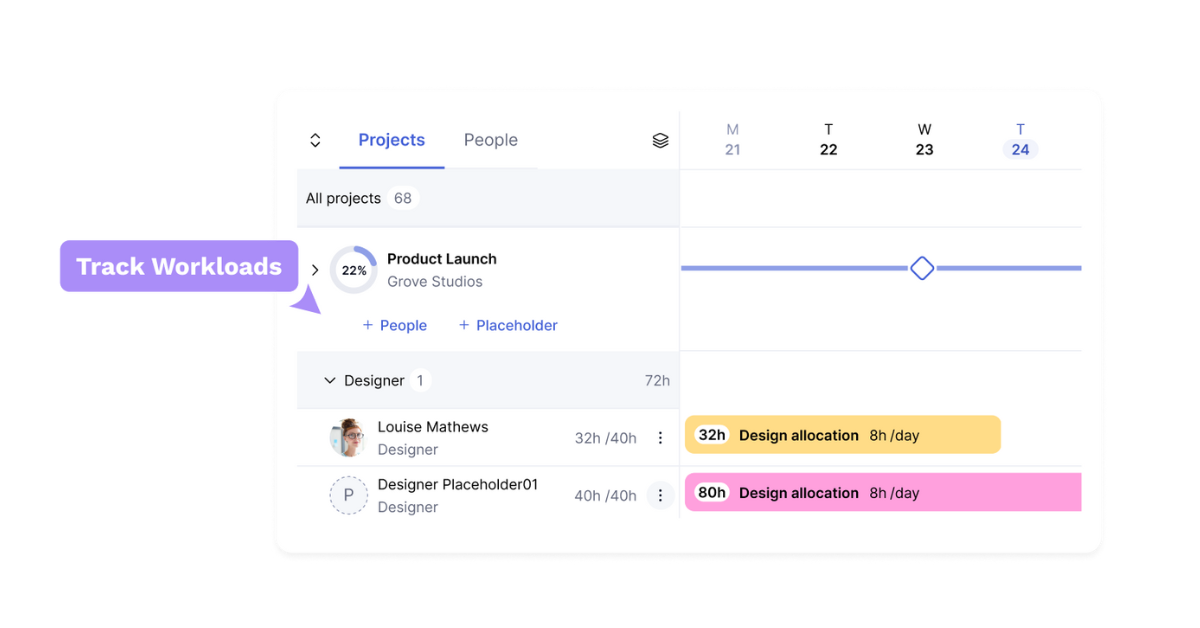This screenshot has width=1200, height=628.
Task: Click the layers stack icon
Action: coord(660,141)
